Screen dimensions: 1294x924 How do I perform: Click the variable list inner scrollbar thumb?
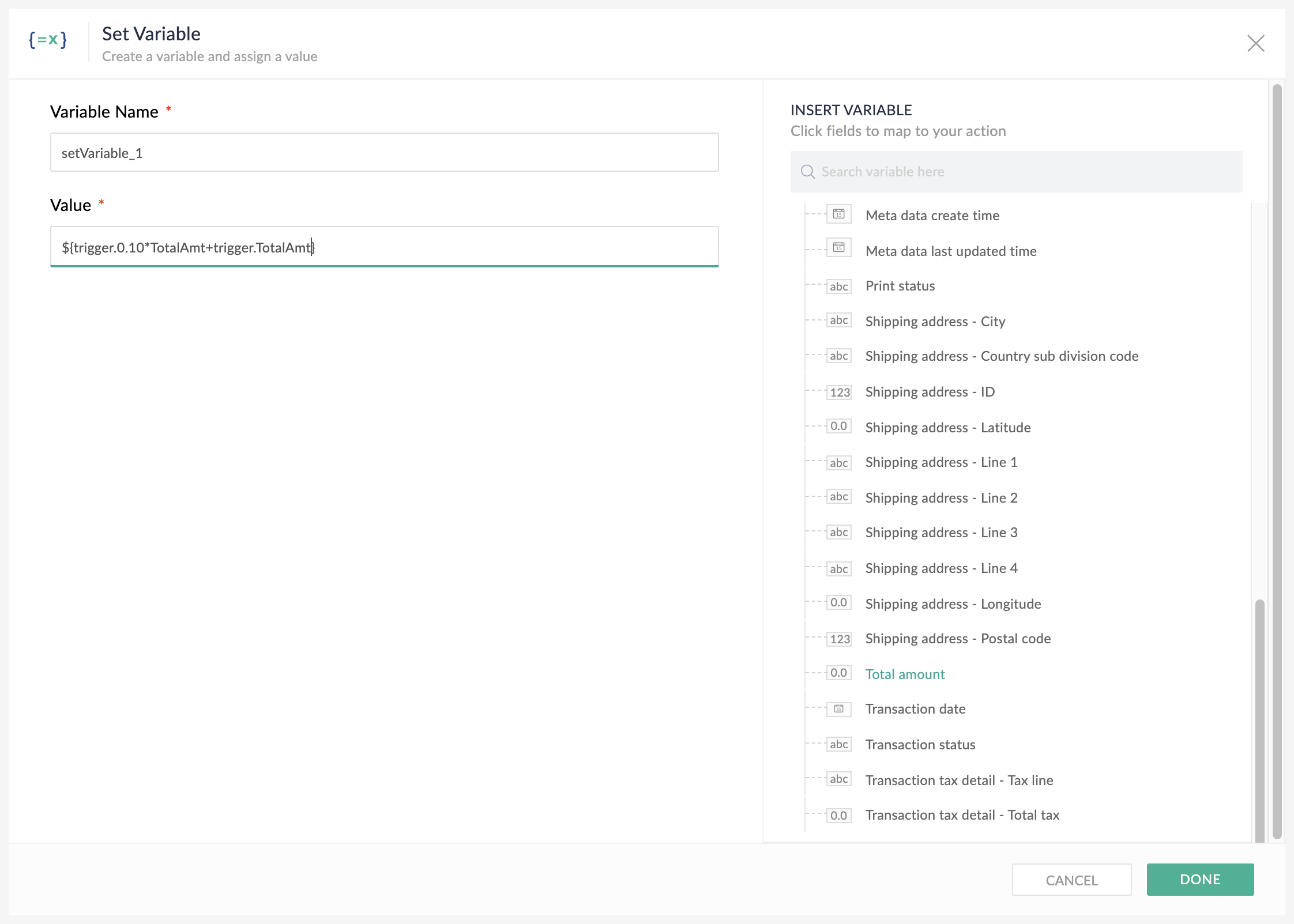1259,721
